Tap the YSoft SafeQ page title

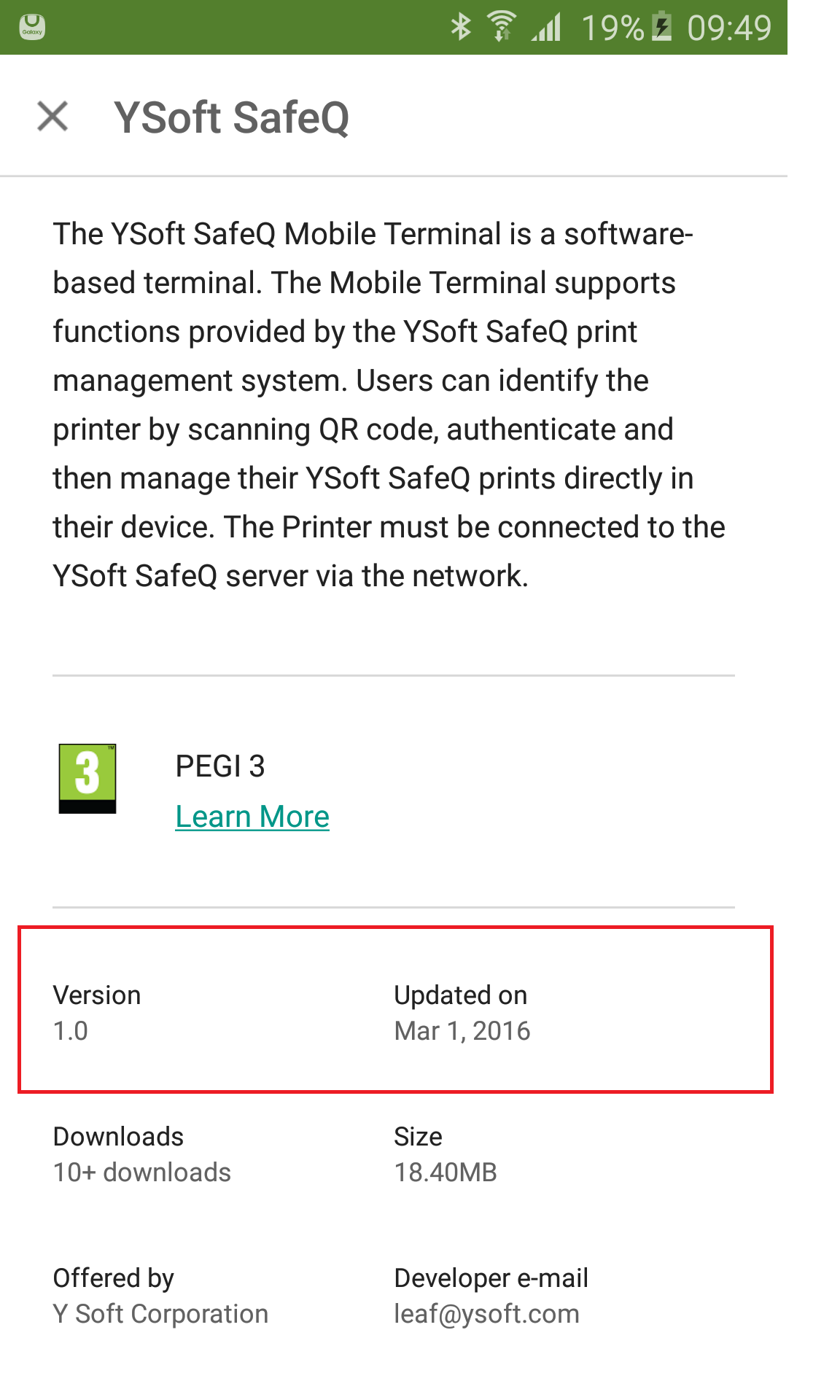(x=232, y=117)
